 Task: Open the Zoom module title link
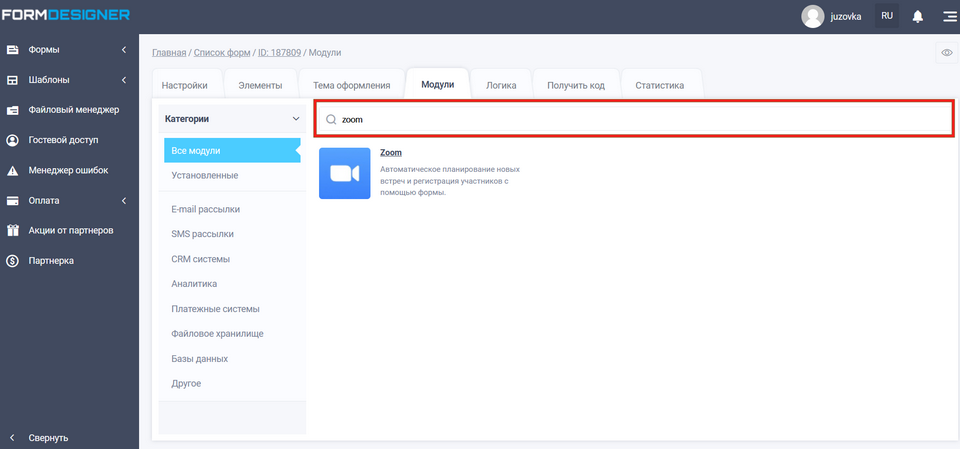(391, 153)
